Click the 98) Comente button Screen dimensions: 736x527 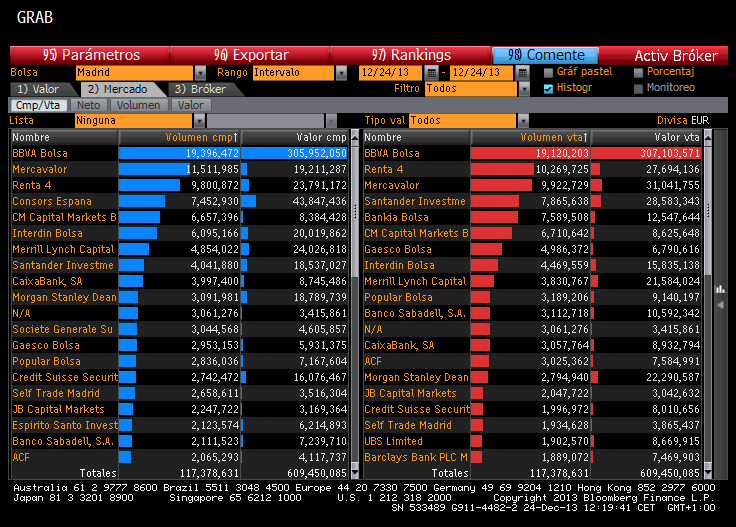coord(545,55)
